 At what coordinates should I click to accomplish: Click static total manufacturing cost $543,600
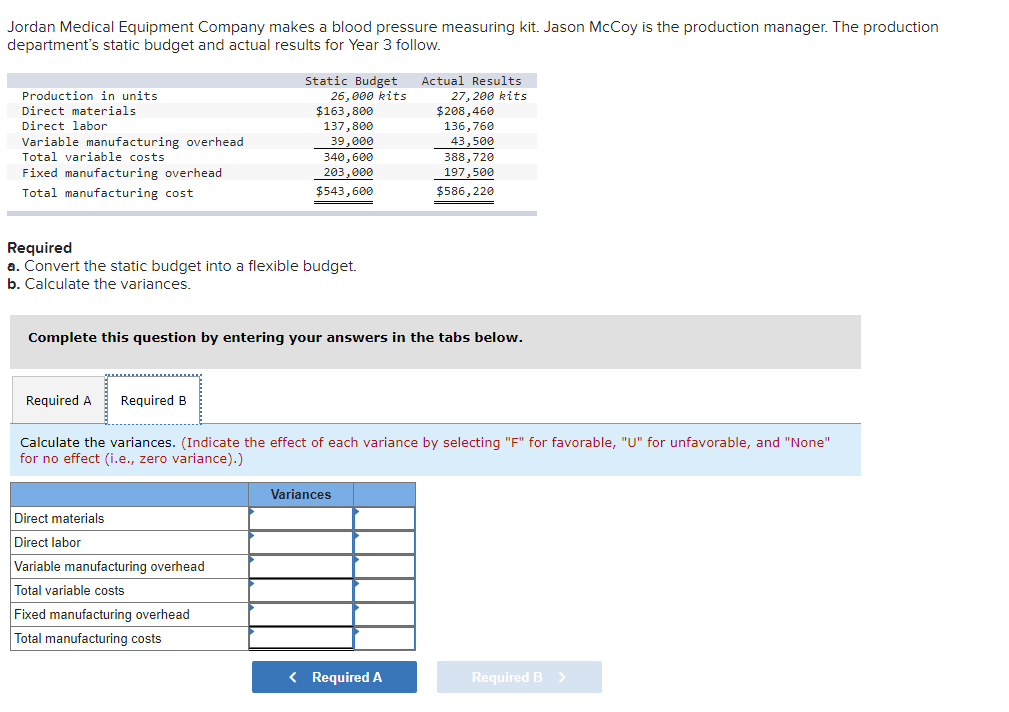344,191
